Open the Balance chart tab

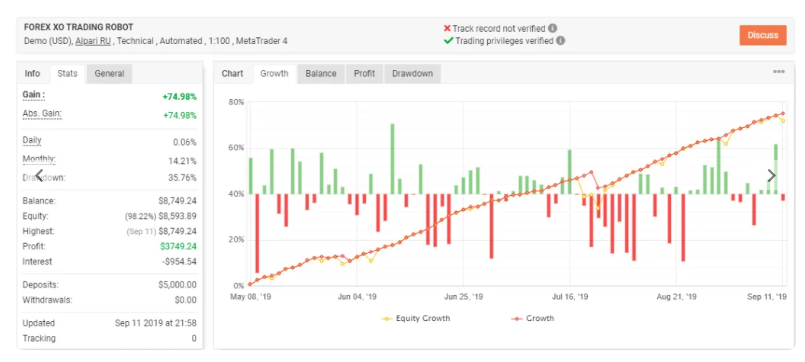click(x=321, y=73)
